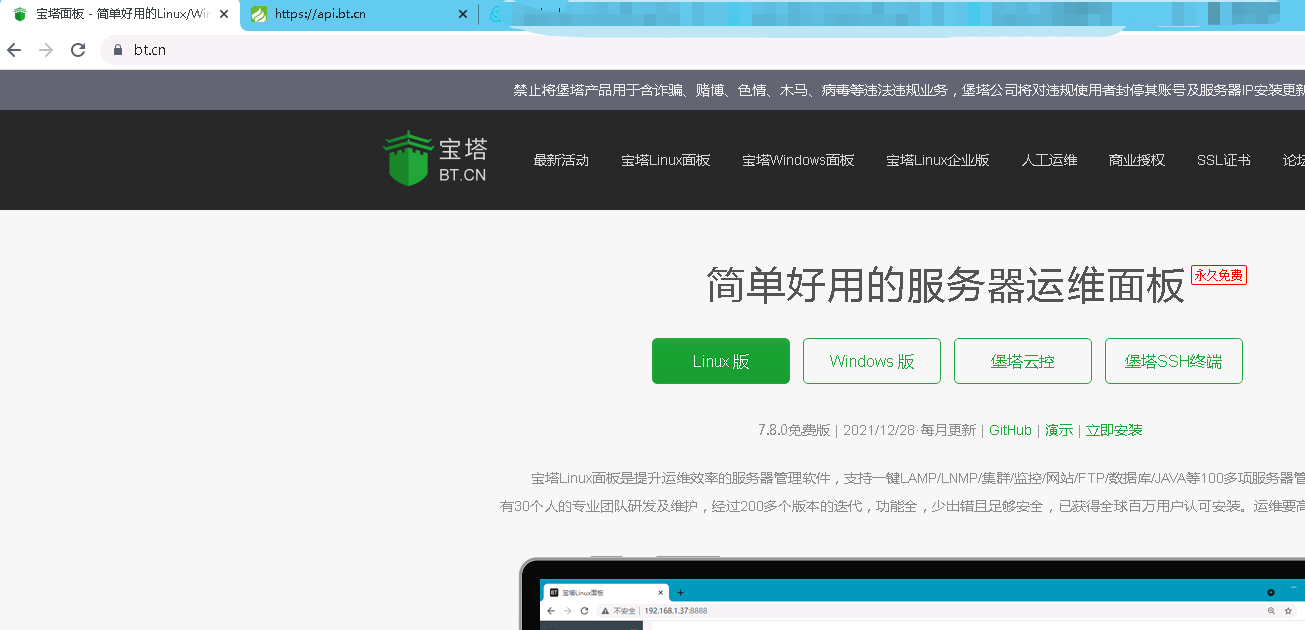Click the bt.cn address bar field

tap(700, 50)
